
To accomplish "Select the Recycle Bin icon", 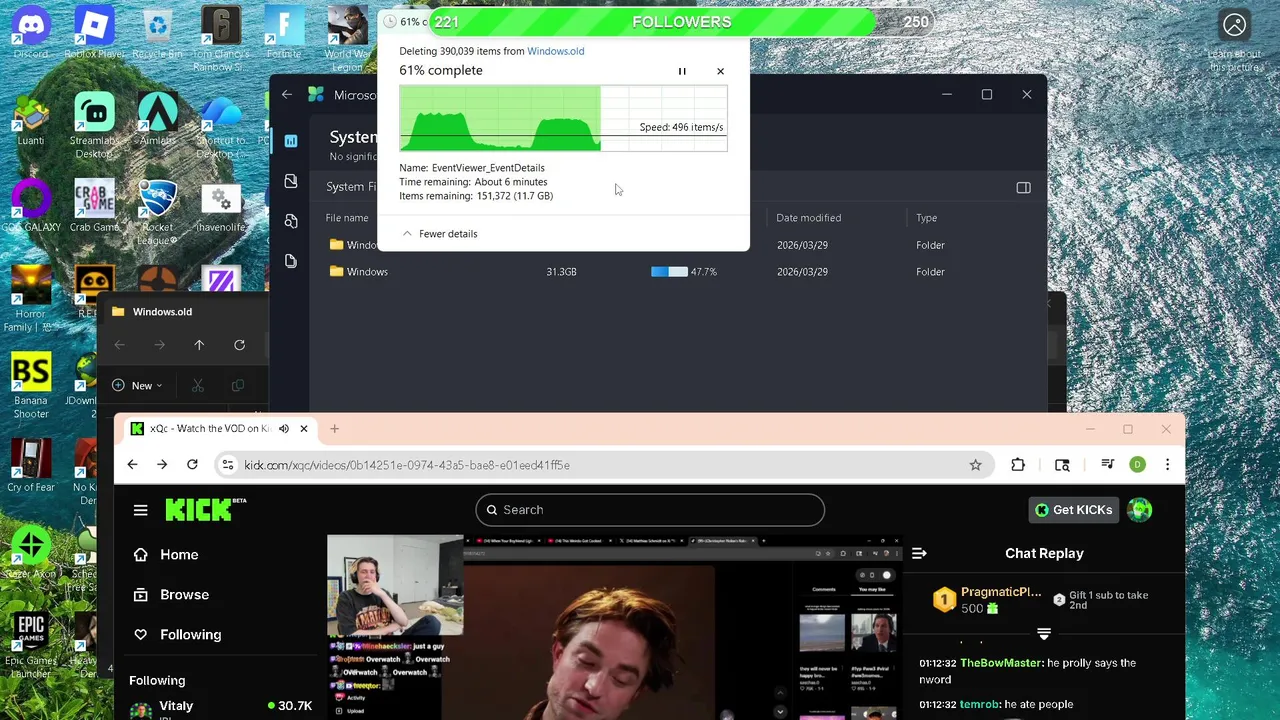I will (x=157, y=32).
